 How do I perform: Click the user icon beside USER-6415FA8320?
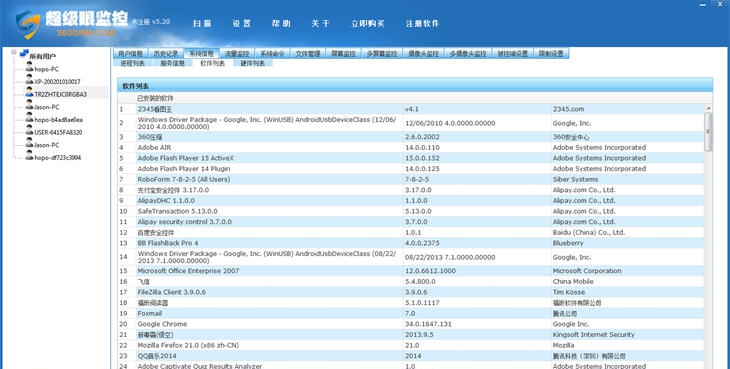tap(29, 131)
